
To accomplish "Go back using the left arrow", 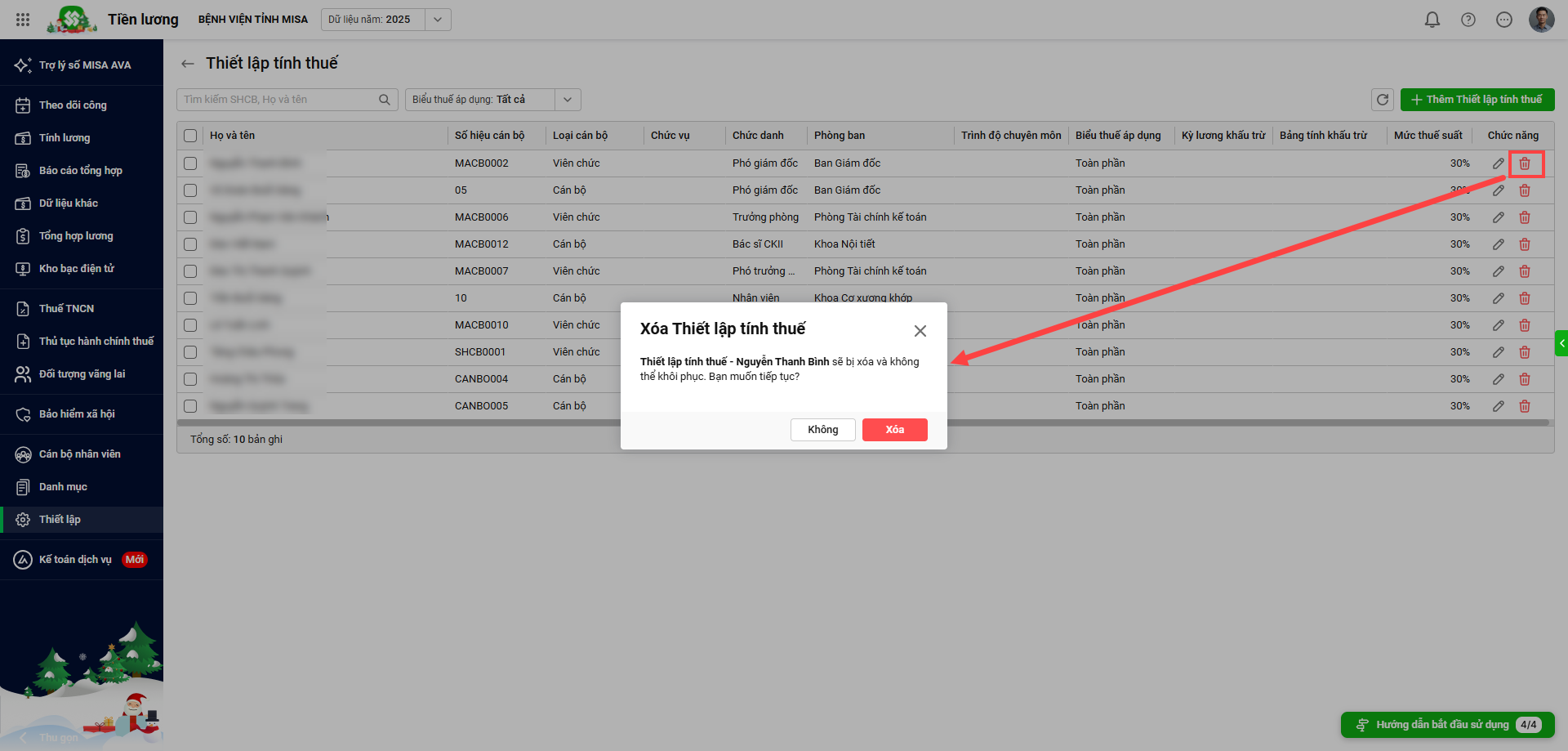I will 188,64.
